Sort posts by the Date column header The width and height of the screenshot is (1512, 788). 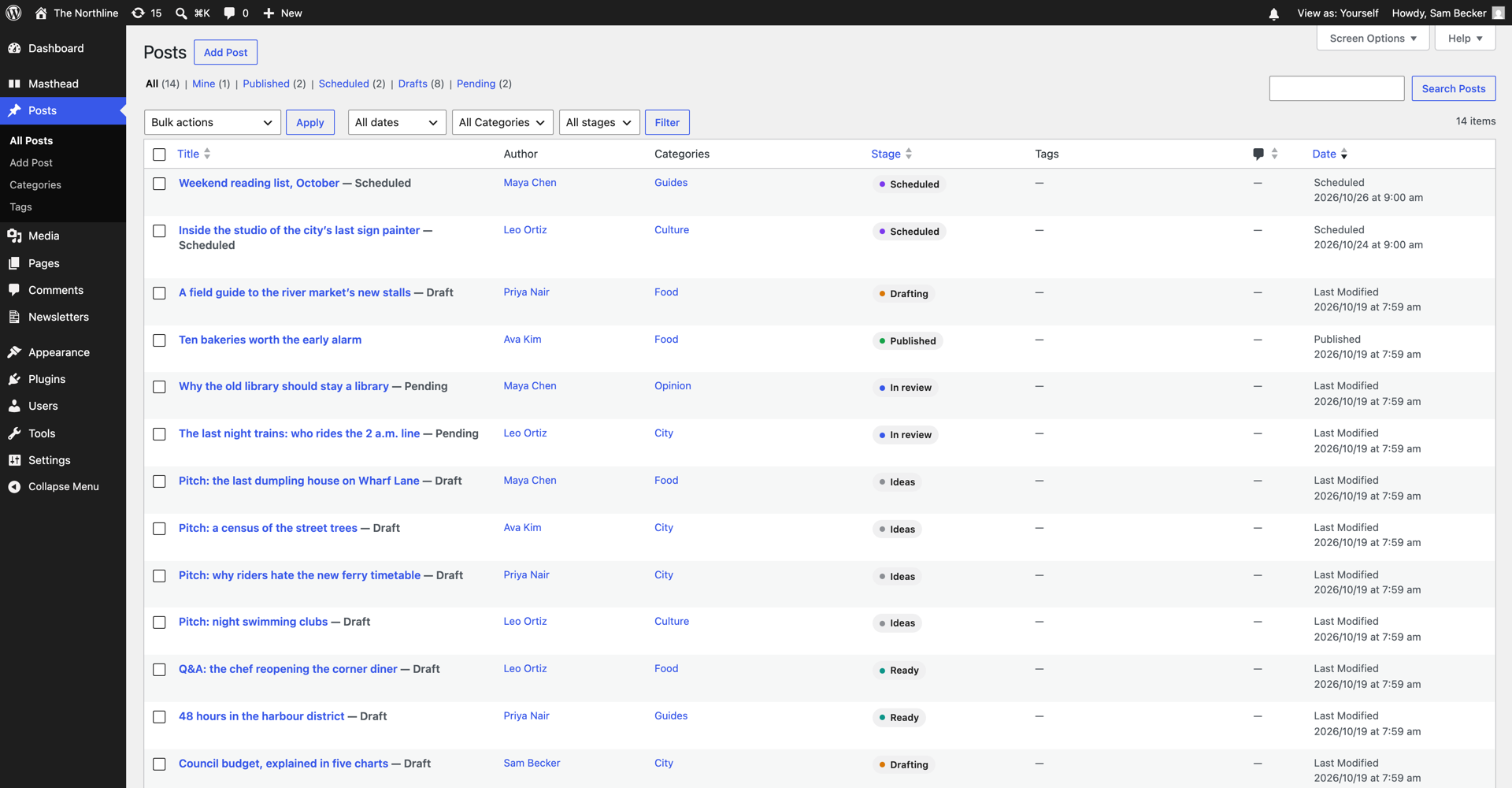(x=1330, y=154)
